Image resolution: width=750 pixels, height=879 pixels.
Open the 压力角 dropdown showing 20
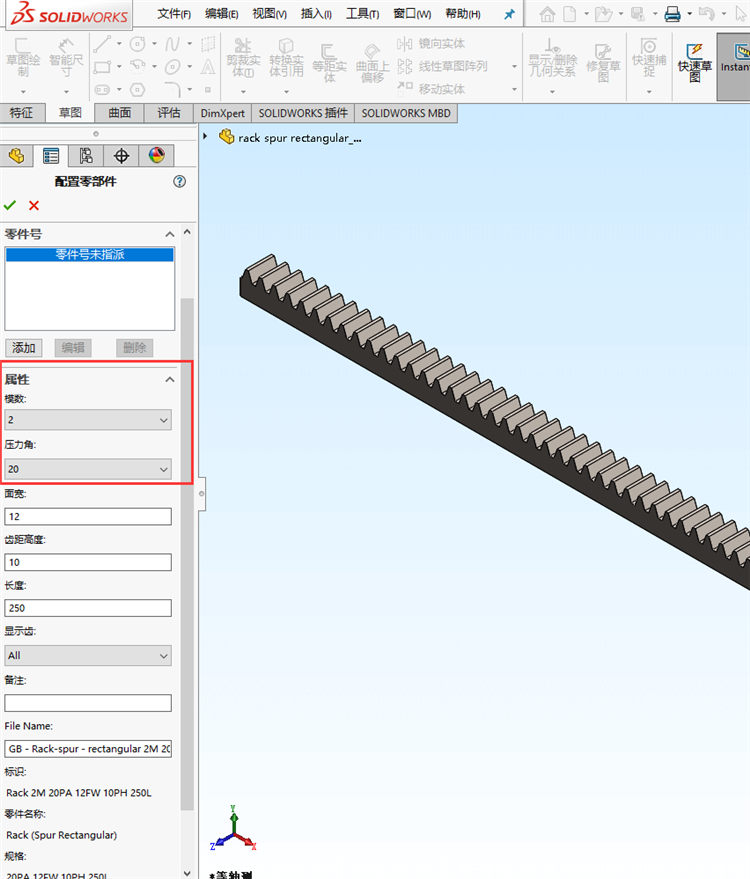point(88,469)
